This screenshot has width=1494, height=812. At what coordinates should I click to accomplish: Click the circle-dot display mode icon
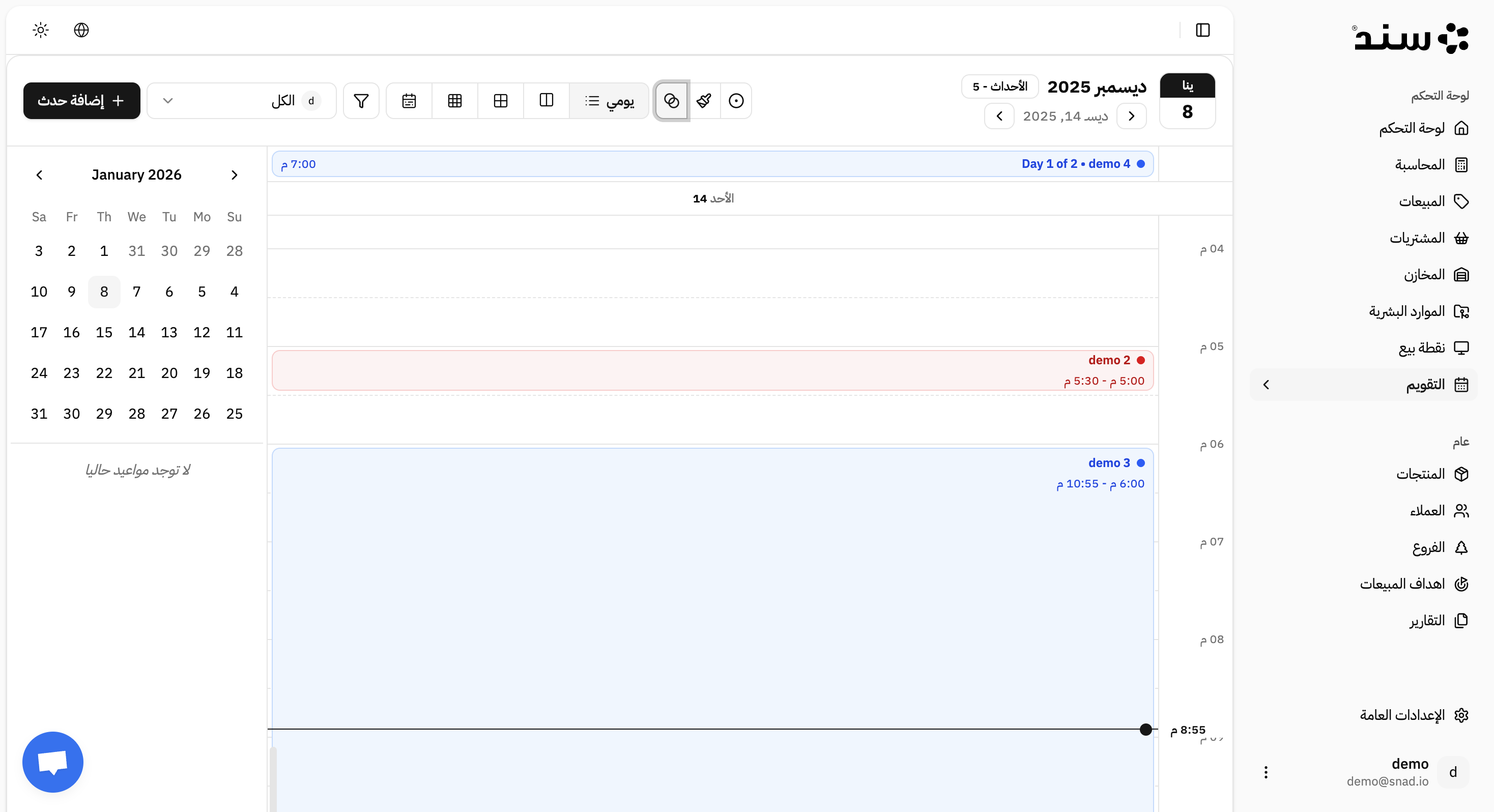coord(735,101)
